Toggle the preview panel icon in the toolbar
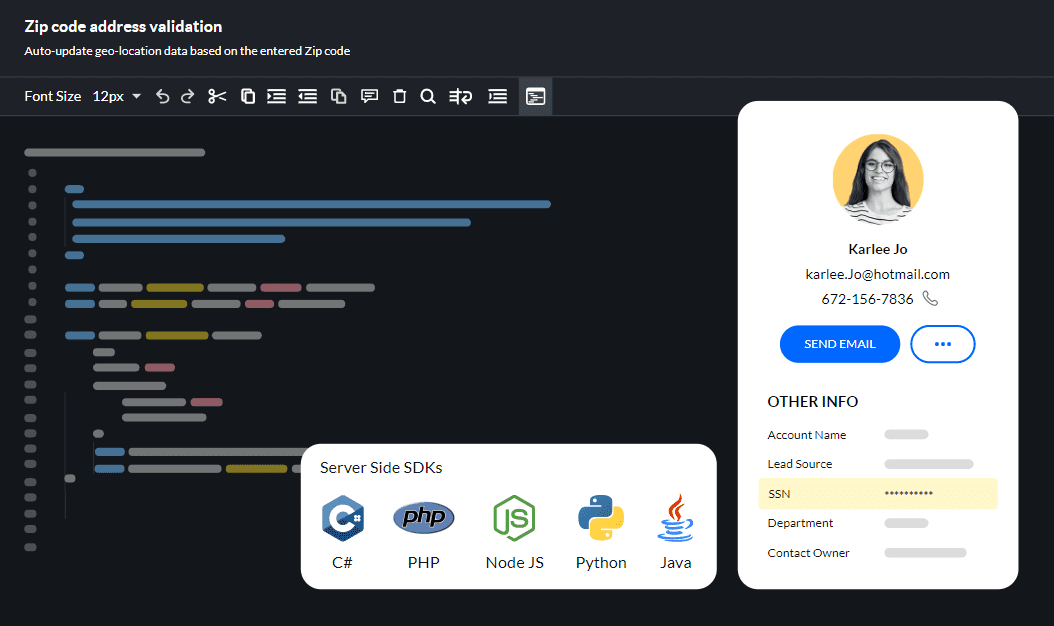 [535, 96]
